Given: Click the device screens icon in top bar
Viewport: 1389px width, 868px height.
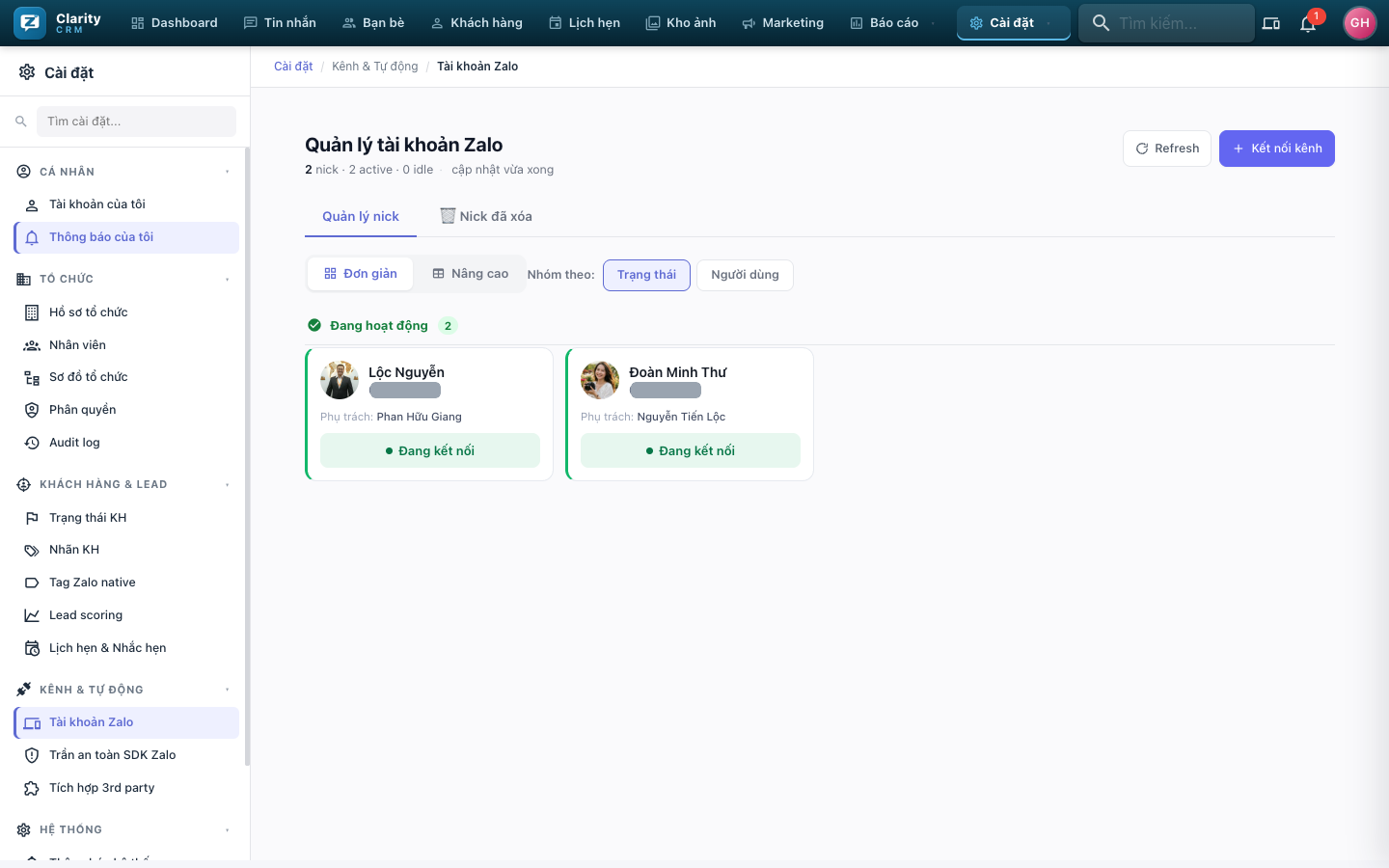Looking at the screenshot, I should [x=1271, y=23].
